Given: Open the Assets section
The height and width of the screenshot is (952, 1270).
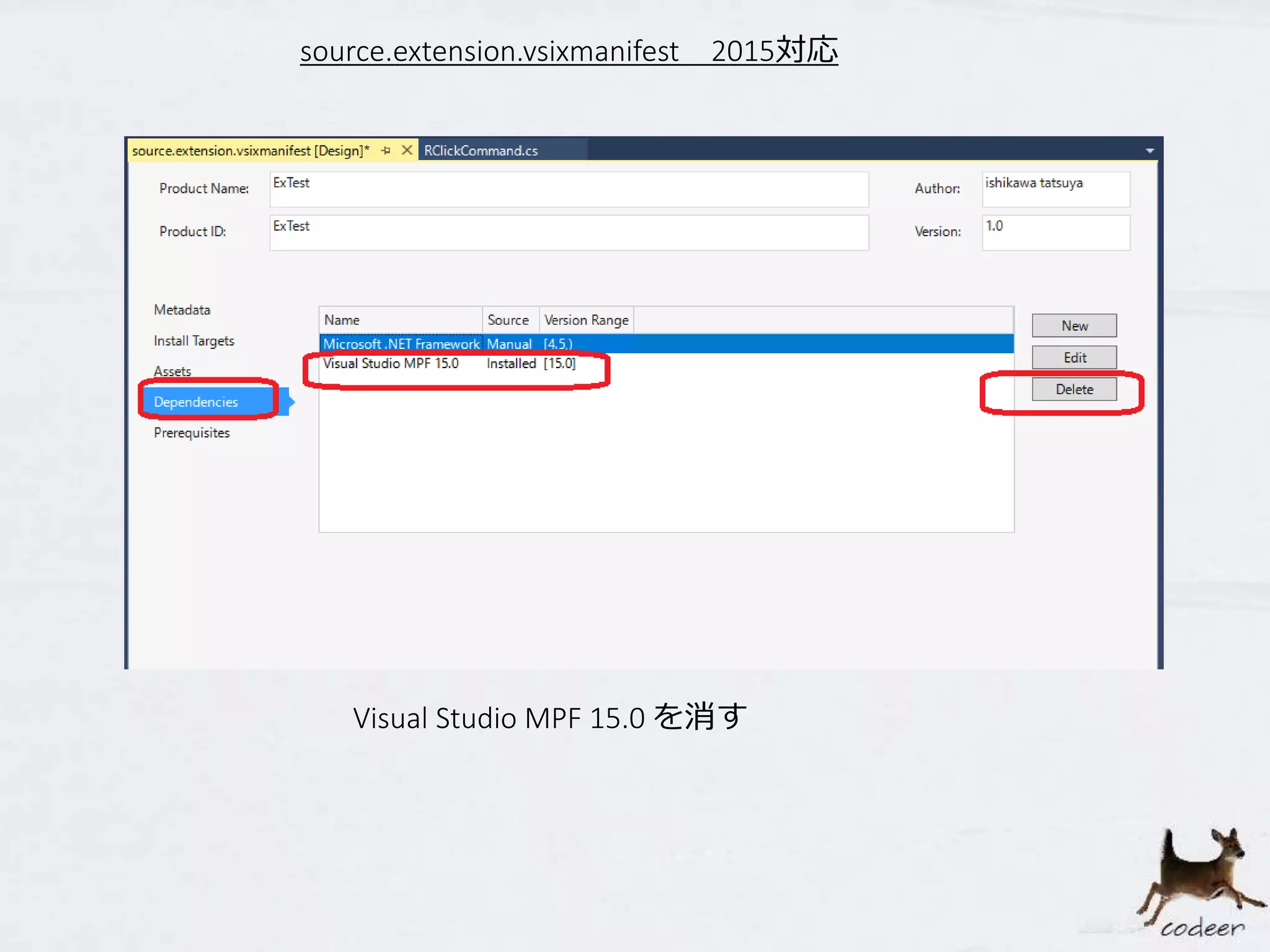Looking at the screenshot, I should pyautogui.click(x=172, y=371).
